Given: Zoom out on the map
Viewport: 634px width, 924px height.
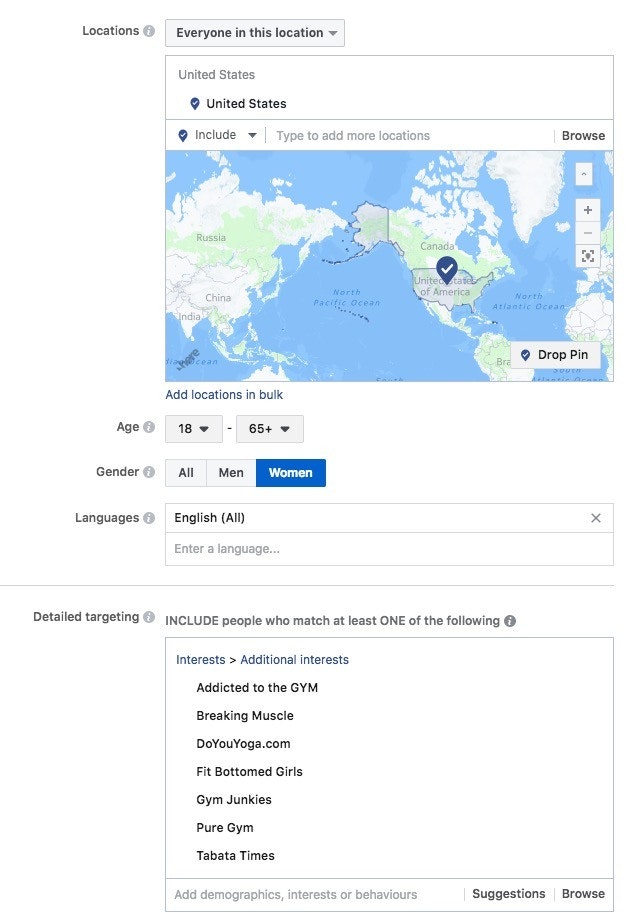Looking at the screenshot, I should click(587, 232).
